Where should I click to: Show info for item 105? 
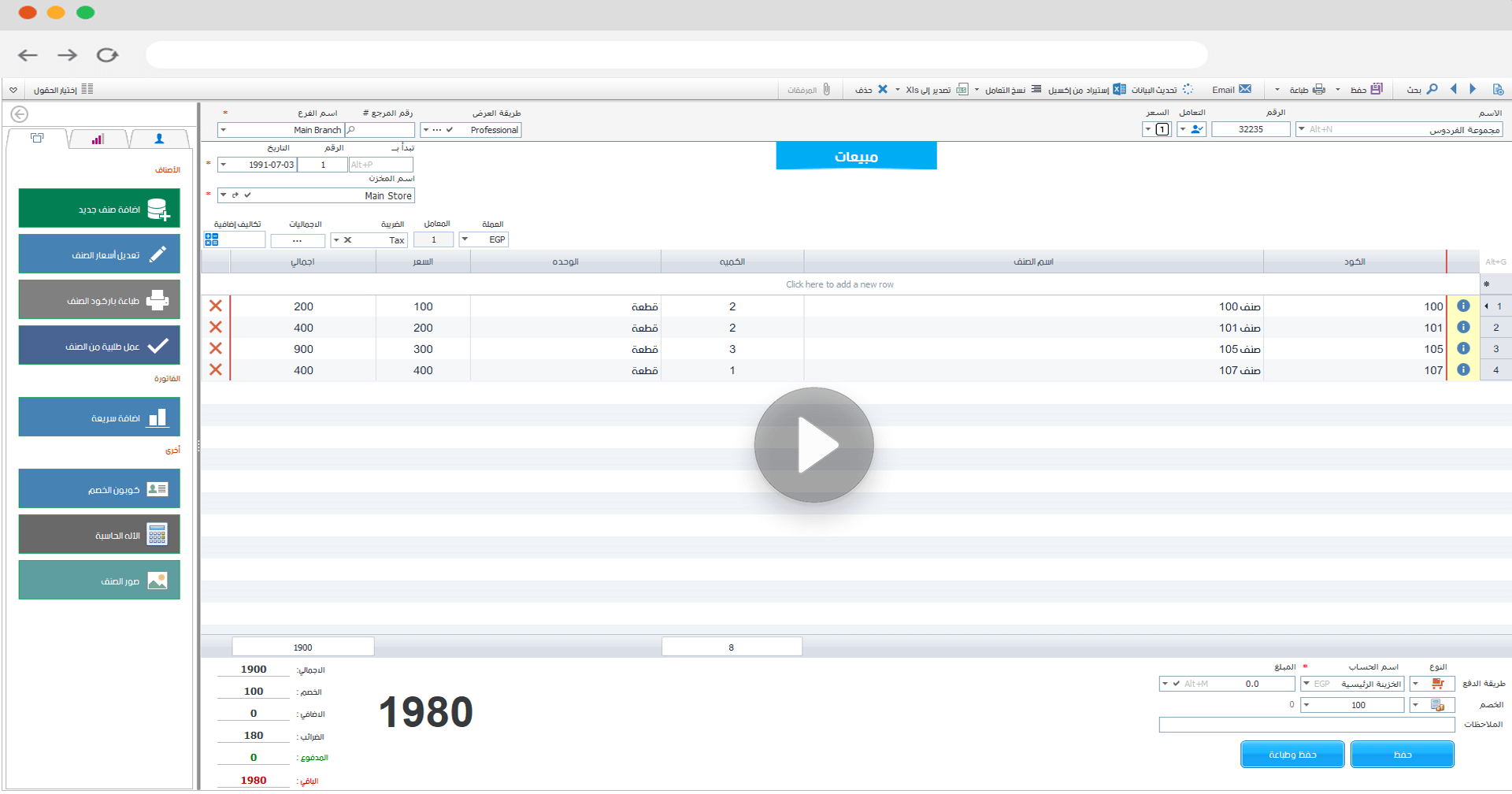(1463, 348)
